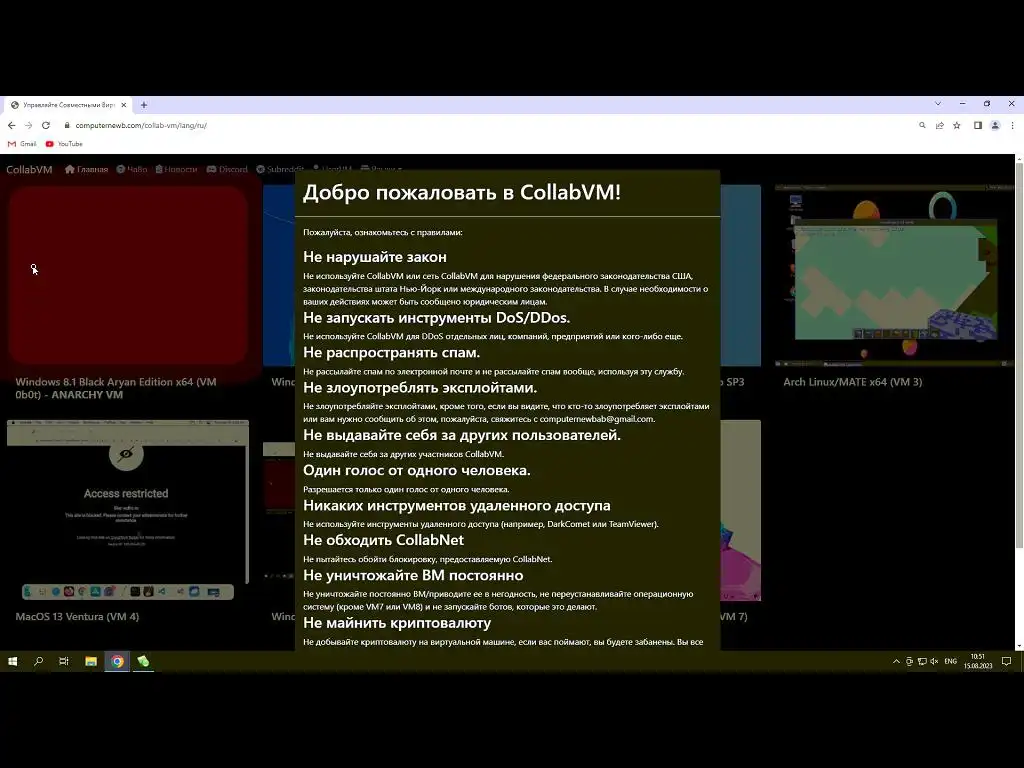Switch the ENG input language indicator
This screenshot has width=1024, height=768.
point(951,662)
